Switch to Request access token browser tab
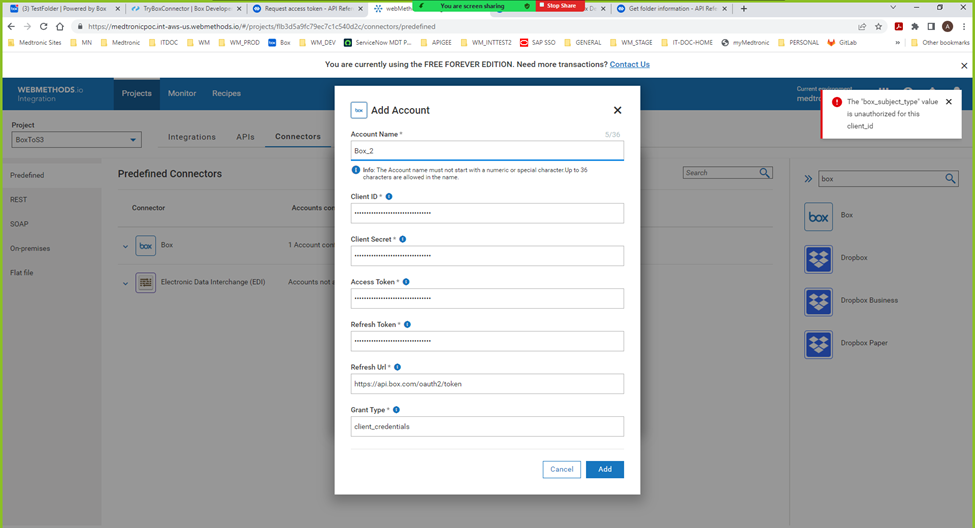The image size is (975, 528). point(306,9)
